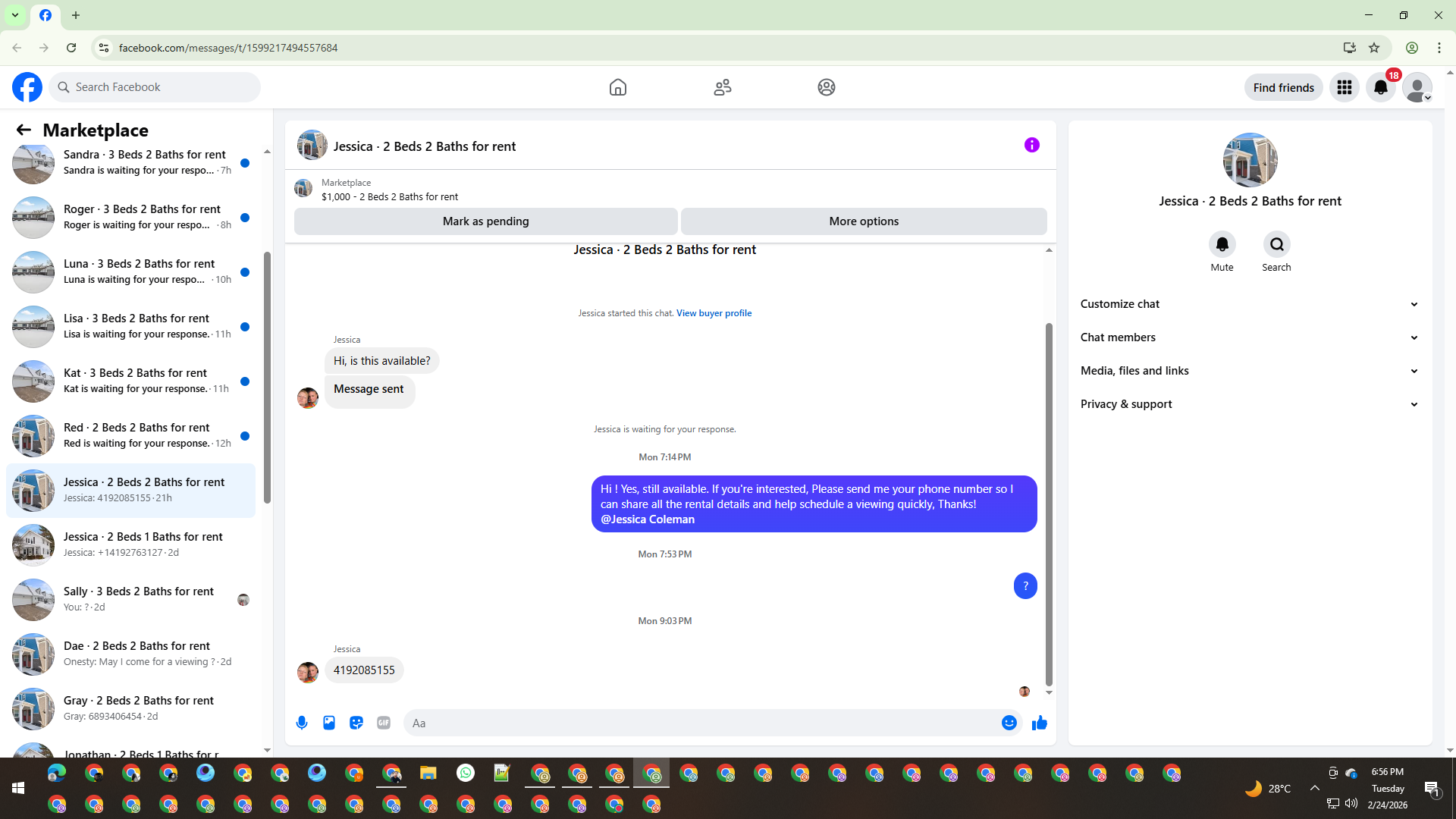Mute the Jessica conversation
This screenshot has height=819, width=1456.
[1222, 245]
